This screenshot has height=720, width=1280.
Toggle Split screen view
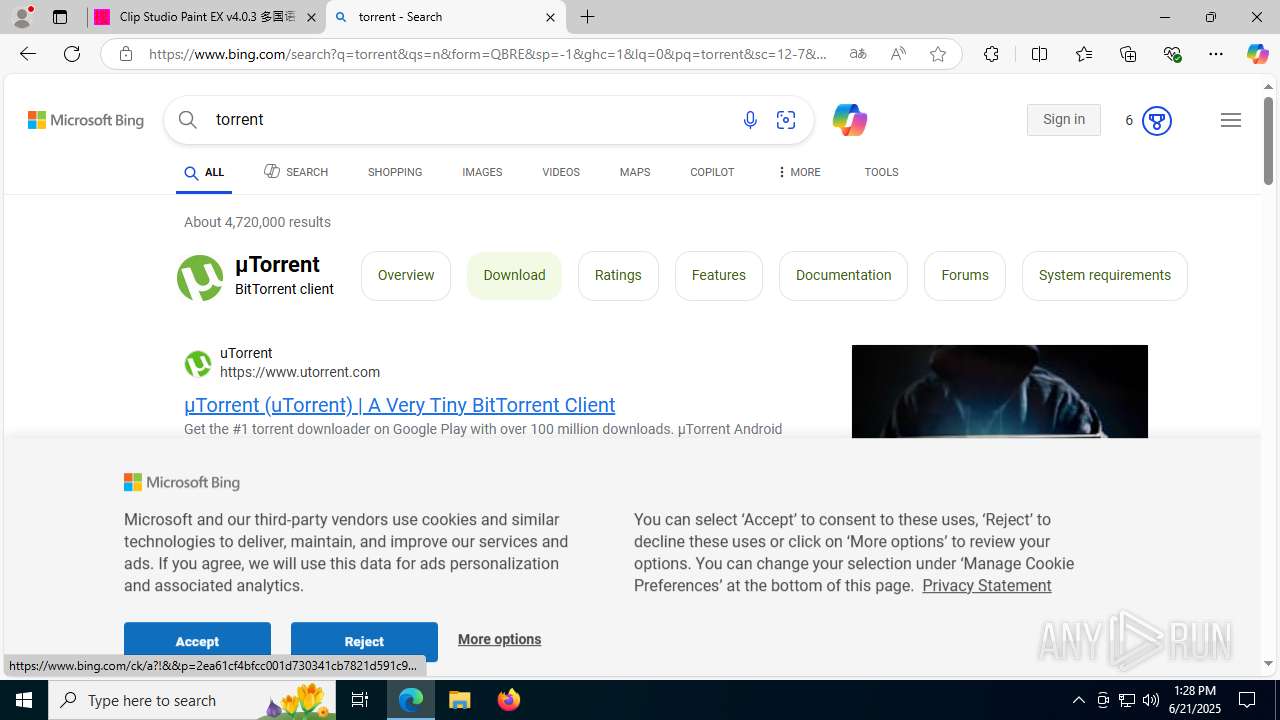coord(1039,54)
